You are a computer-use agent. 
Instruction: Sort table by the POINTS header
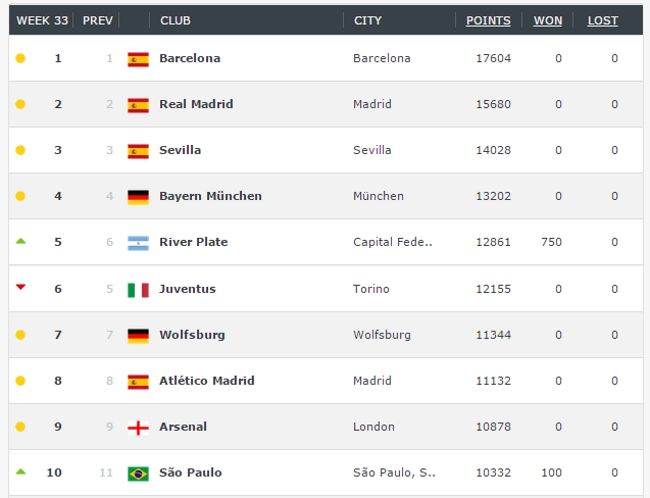488,21
